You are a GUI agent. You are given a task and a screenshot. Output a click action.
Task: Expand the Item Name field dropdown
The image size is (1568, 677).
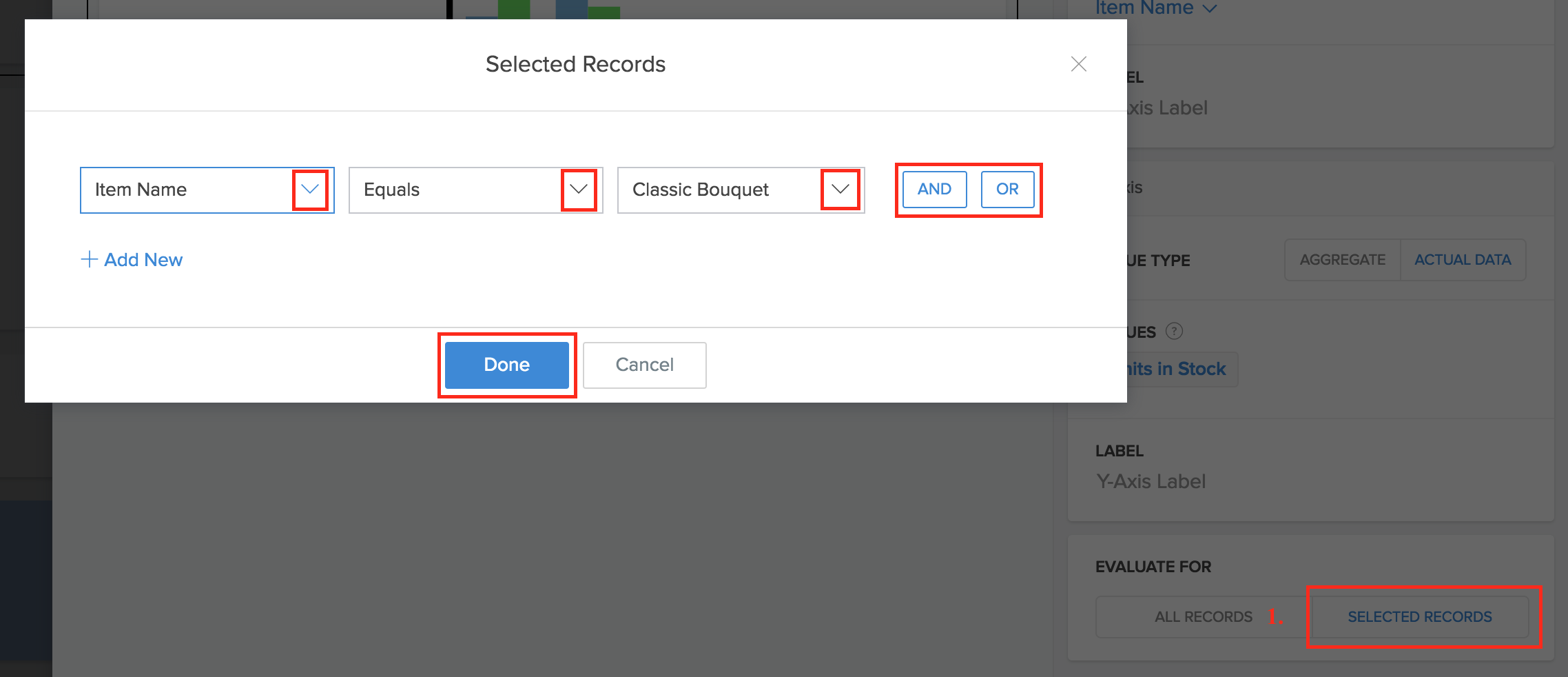click(x=310, y=190)
